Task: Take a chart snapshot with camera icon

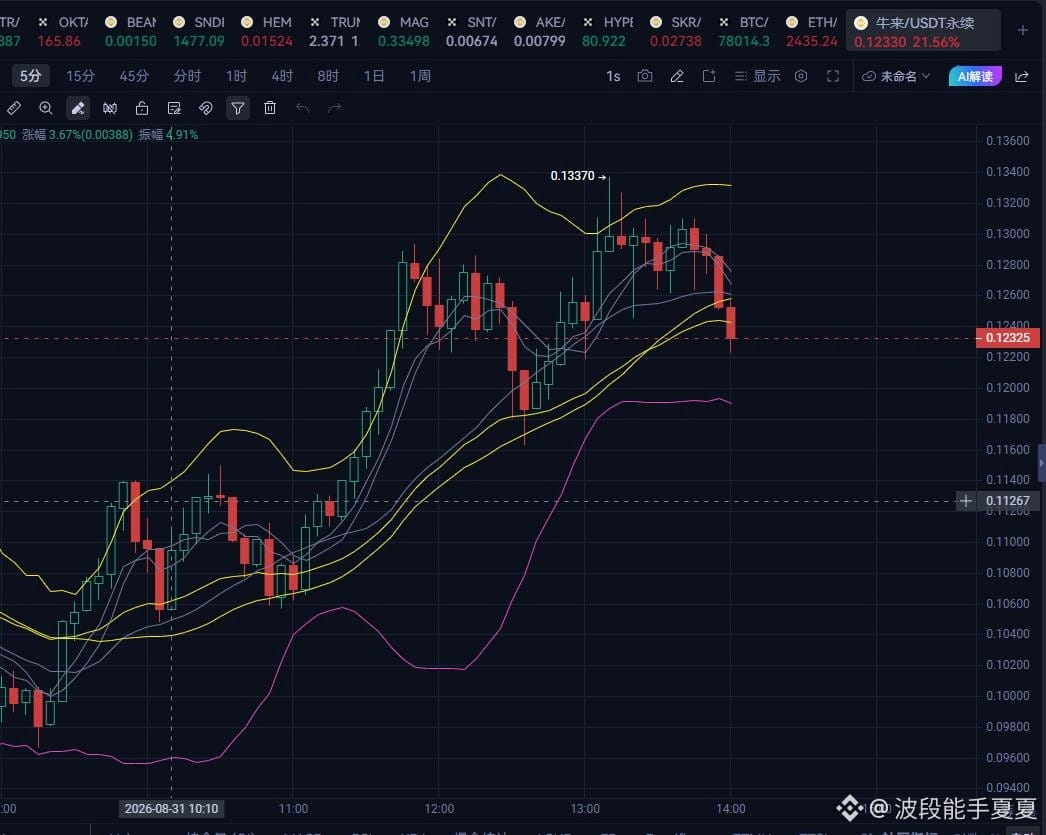Action: tap(644, 76)
